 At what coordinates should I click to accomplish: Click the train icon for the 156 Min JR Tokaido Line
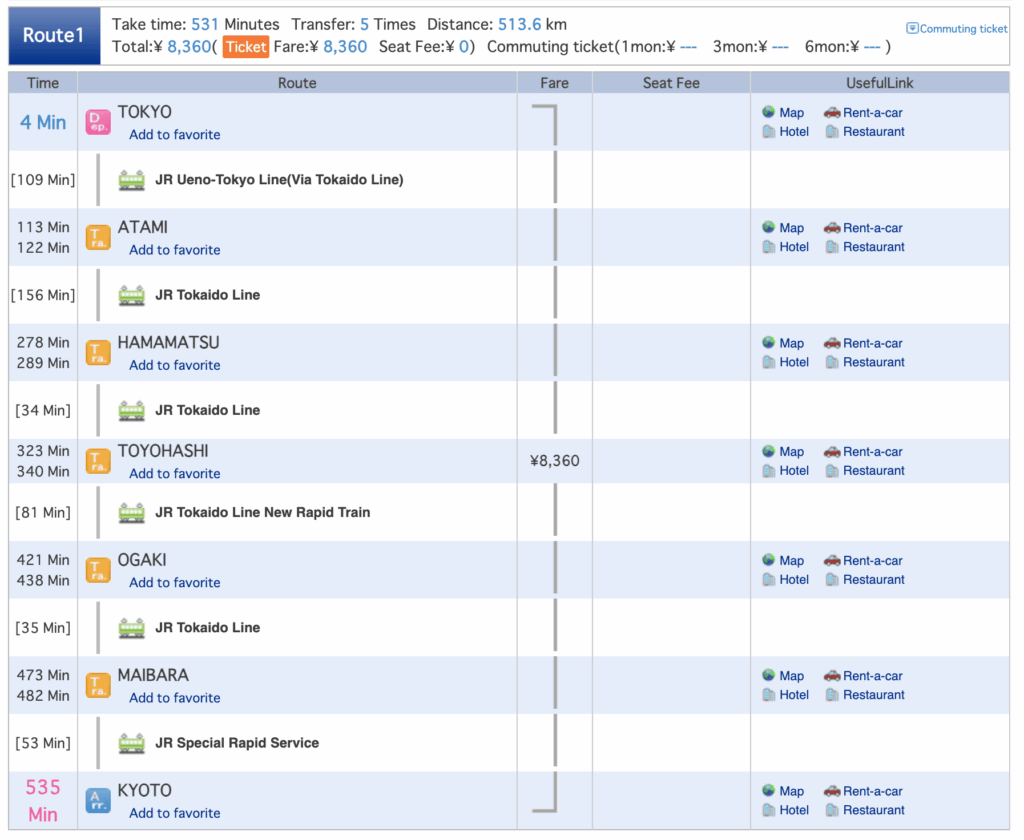pyautogui.click(x=131, y=296)
